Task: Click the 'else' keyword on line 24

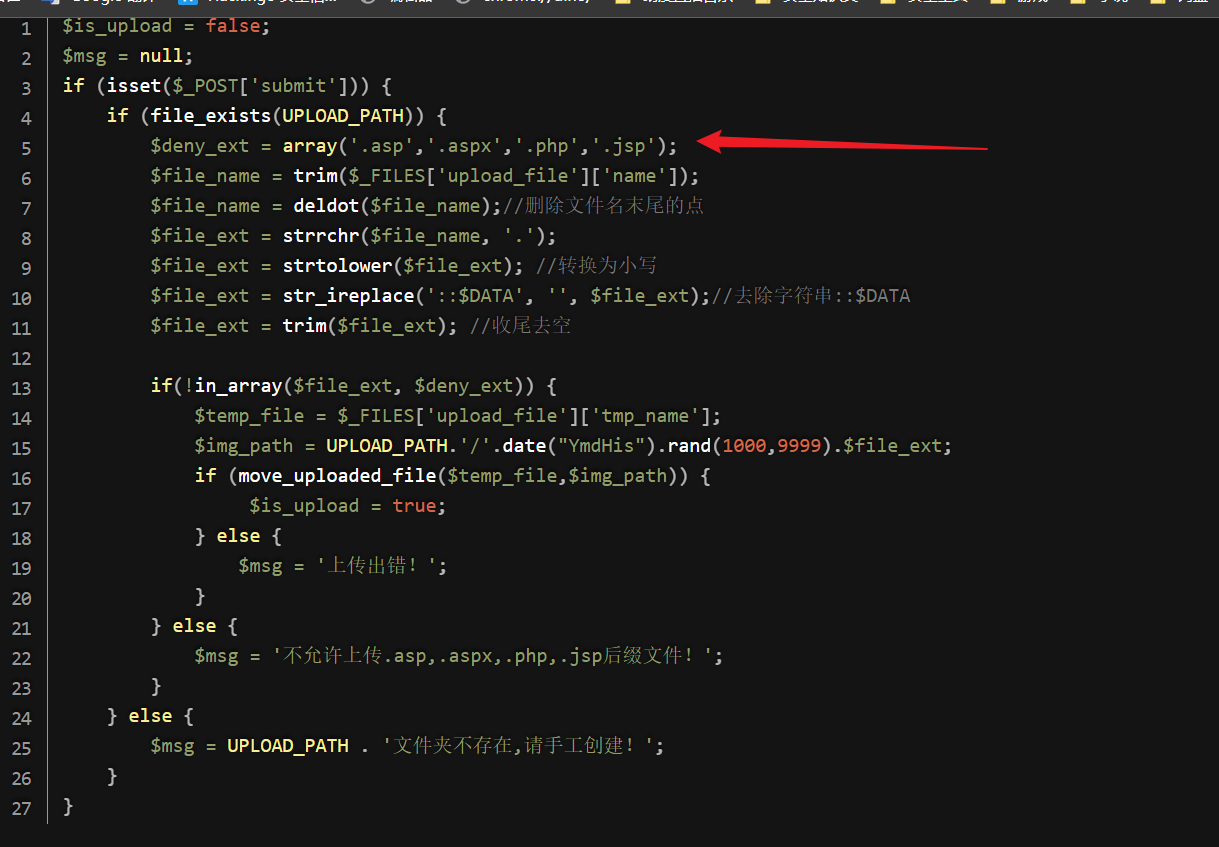Action: pos(150,716)
